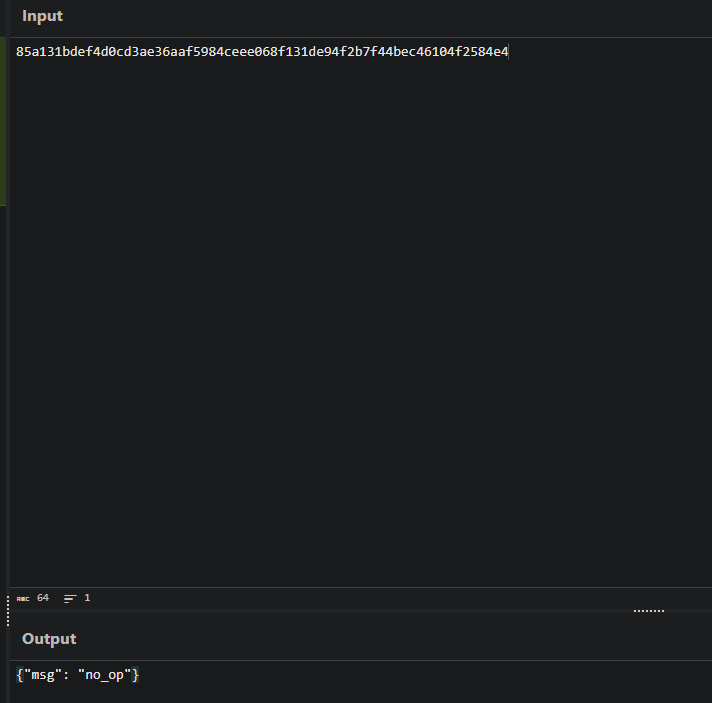Click empty space in Input status bar
The image size is (712, 703).
pos(360,598)
